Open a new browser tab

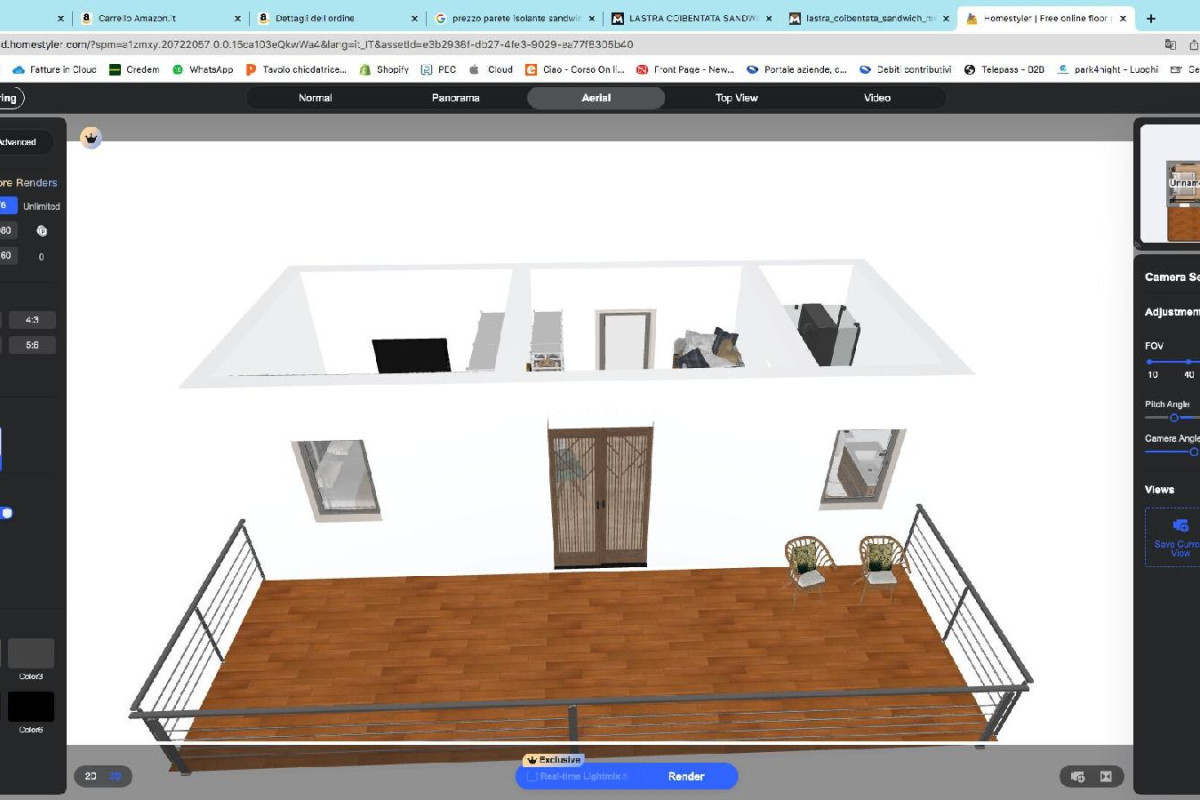click(x=1151, y=18)
